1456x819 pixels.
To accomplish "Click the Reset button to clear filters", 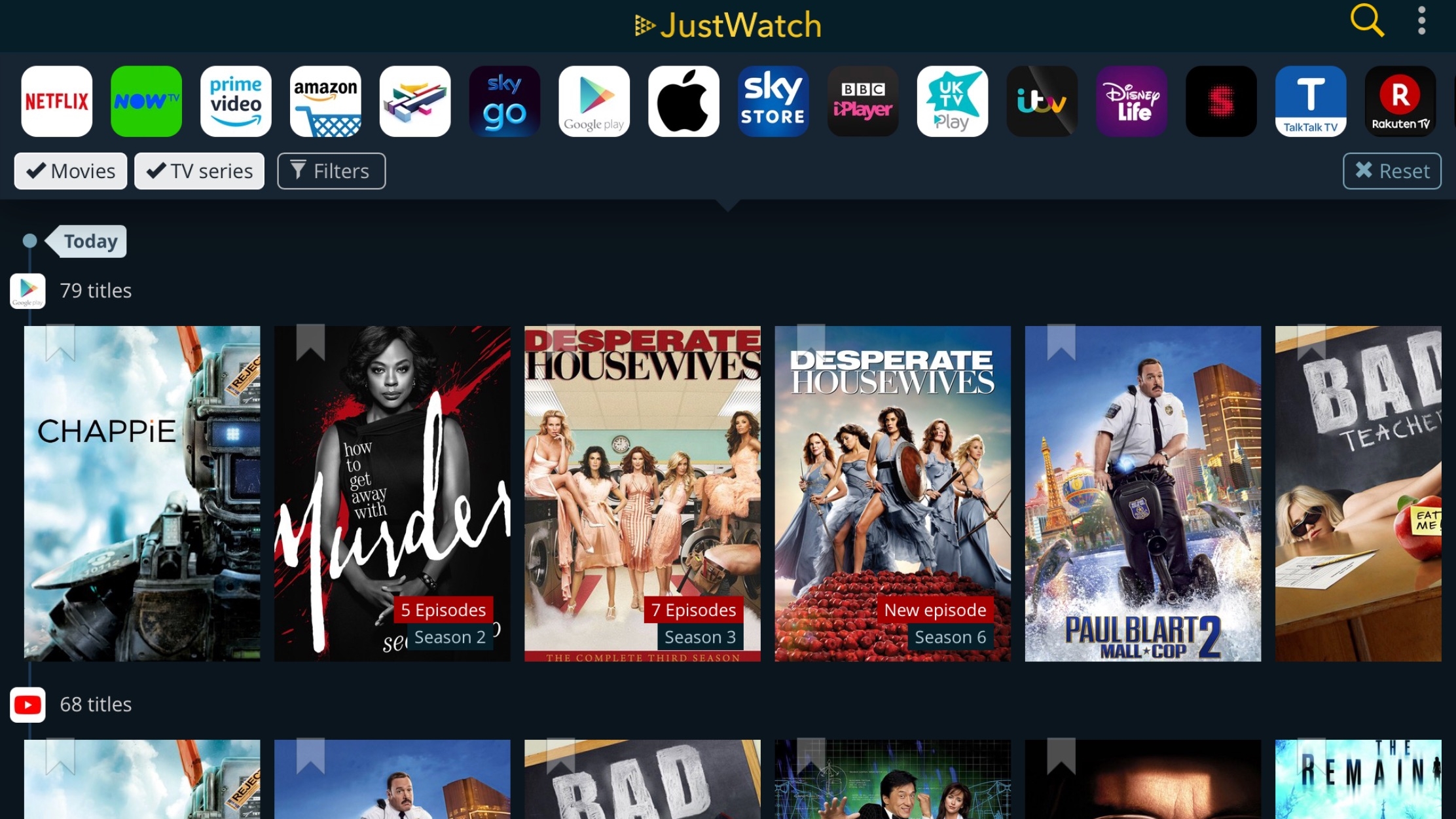I will (x=1391, y=170).
